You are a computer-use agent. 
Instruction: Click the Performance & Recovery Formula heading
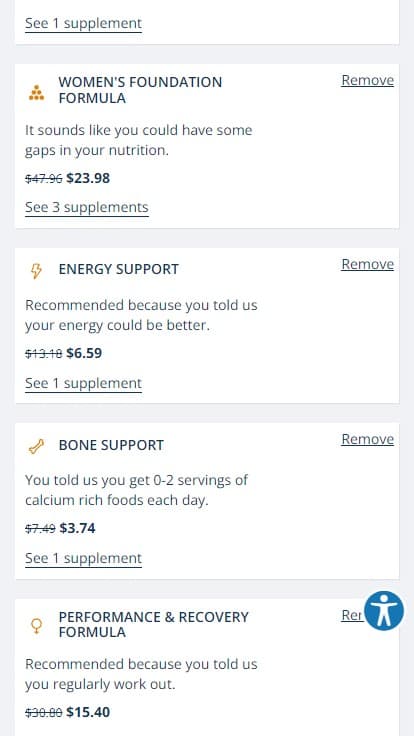153,624
